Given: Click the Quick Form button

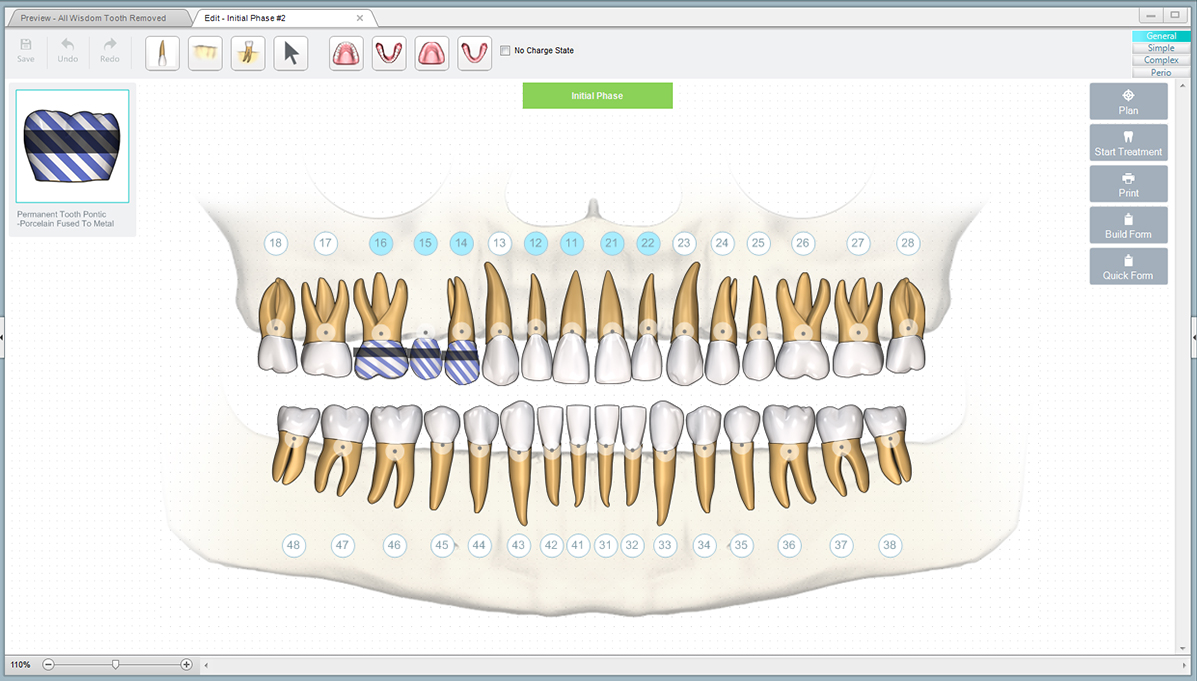Looking at the screenshot, I should click(1128, 265).
